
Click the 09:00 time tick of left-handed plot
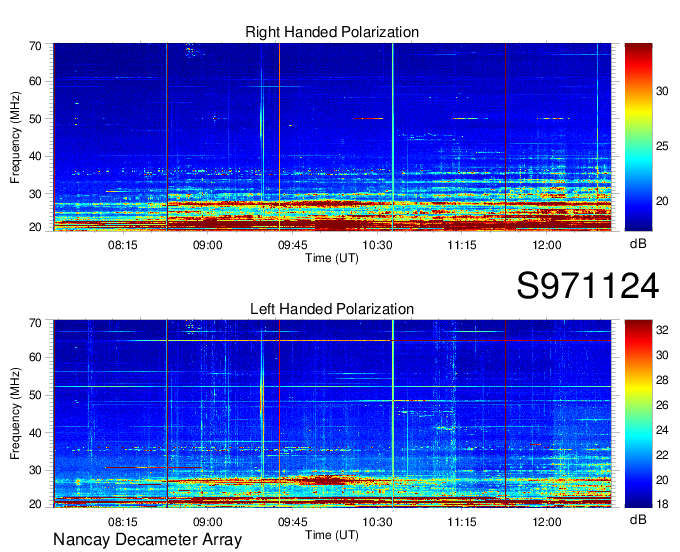click(x=207, y=522)
